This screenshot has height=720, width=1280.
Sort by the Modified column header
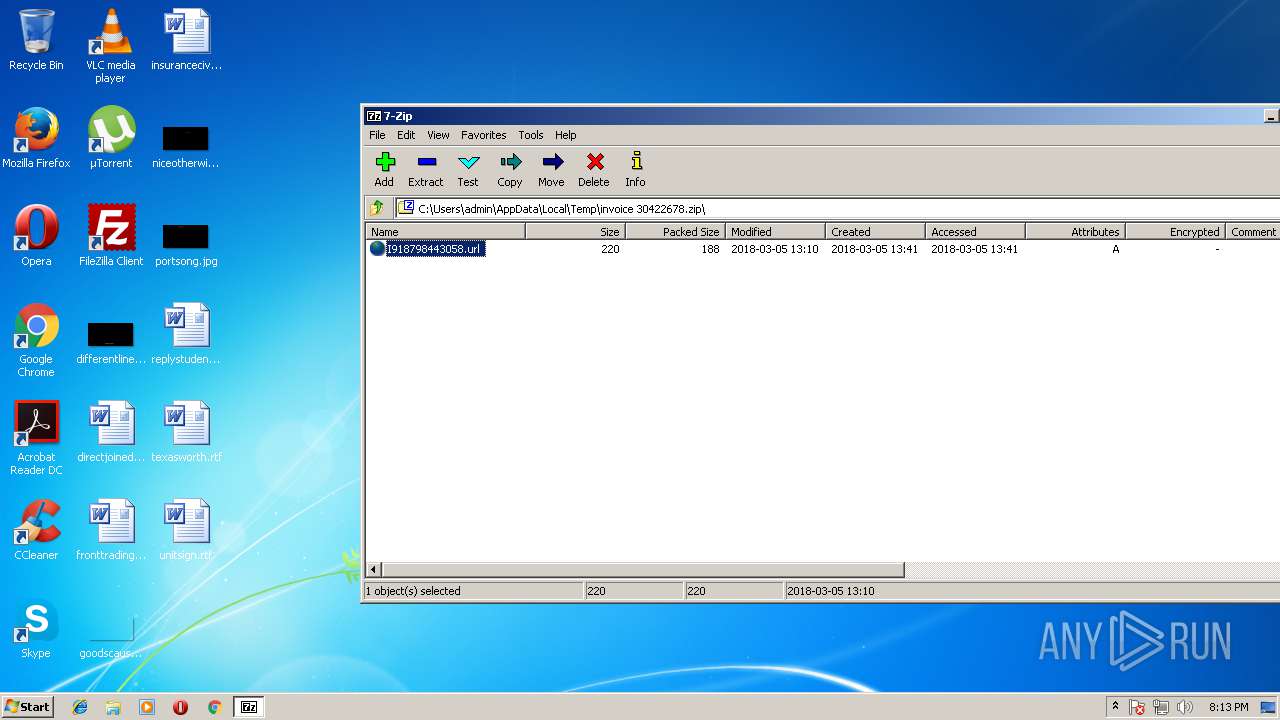[x=775, y=231]
